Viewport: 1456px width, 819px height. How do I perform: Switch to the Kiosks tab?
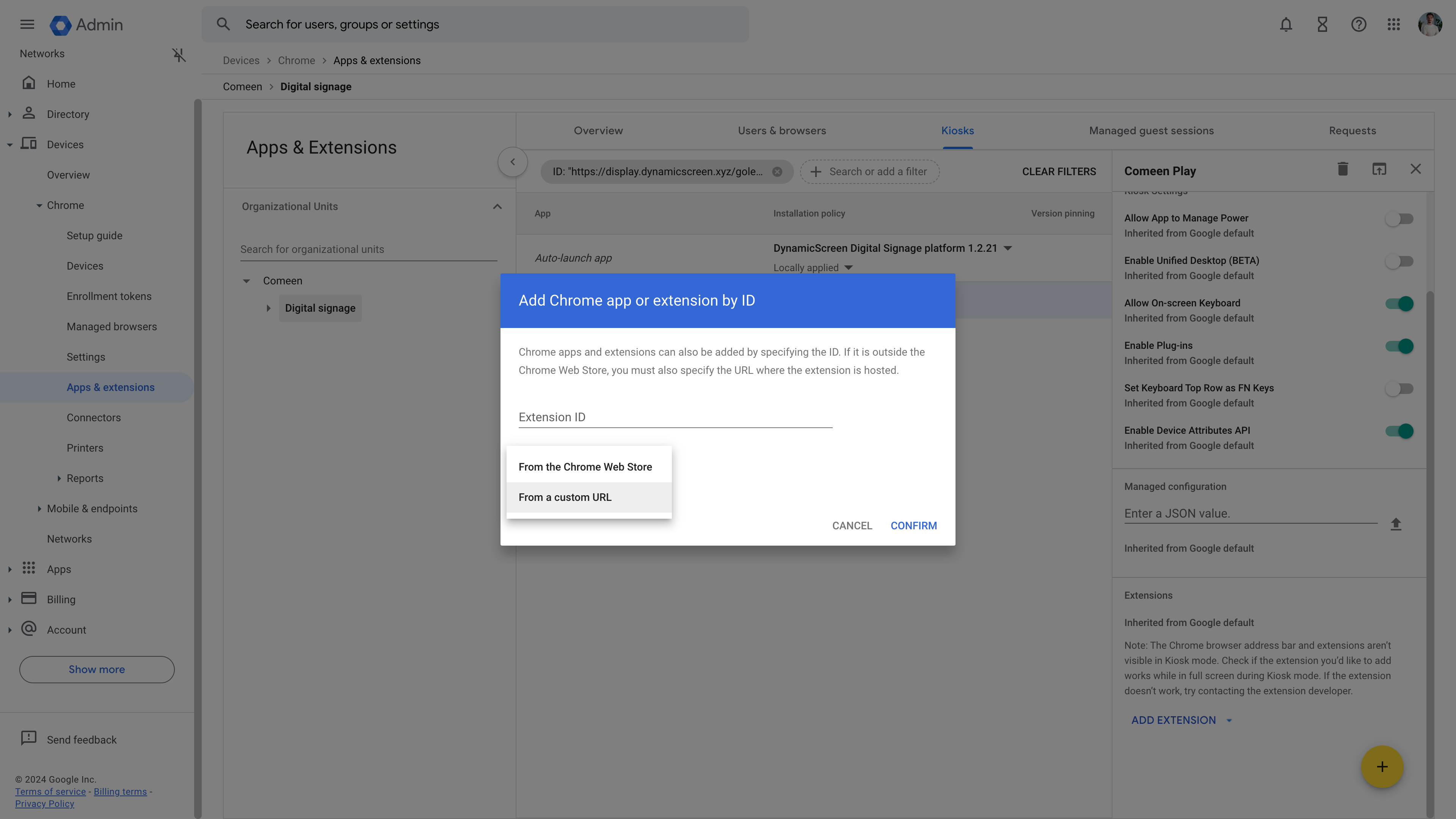tap(957, 130)
